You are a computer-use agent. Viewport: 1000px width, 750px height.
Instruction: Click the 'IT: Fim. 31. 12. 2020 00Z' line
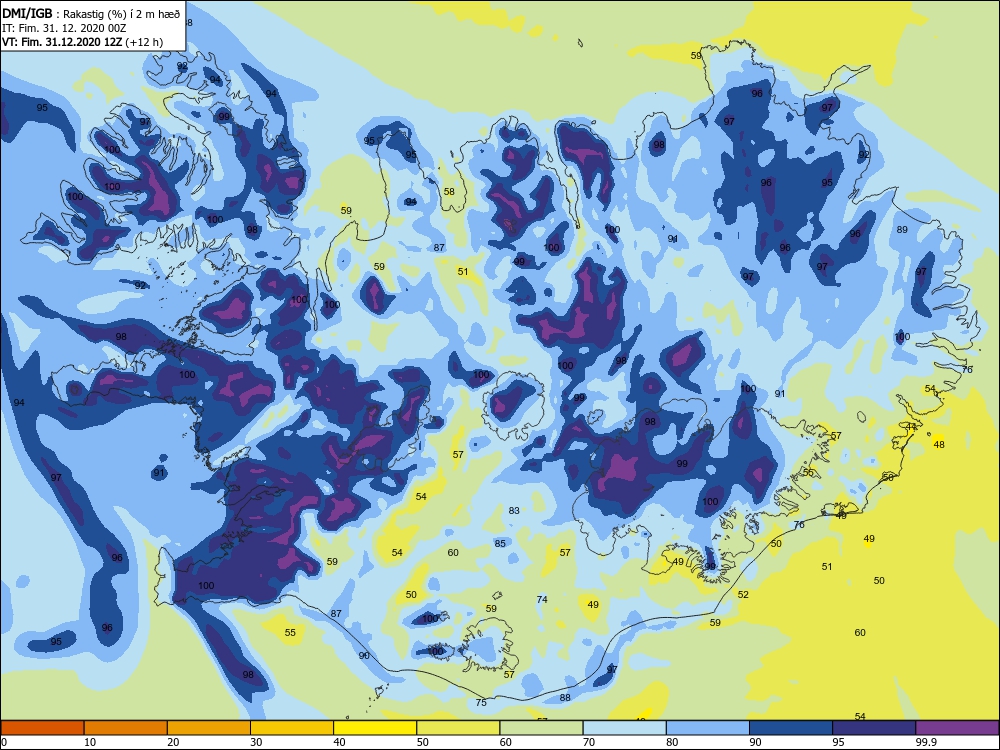coord(64,28)
